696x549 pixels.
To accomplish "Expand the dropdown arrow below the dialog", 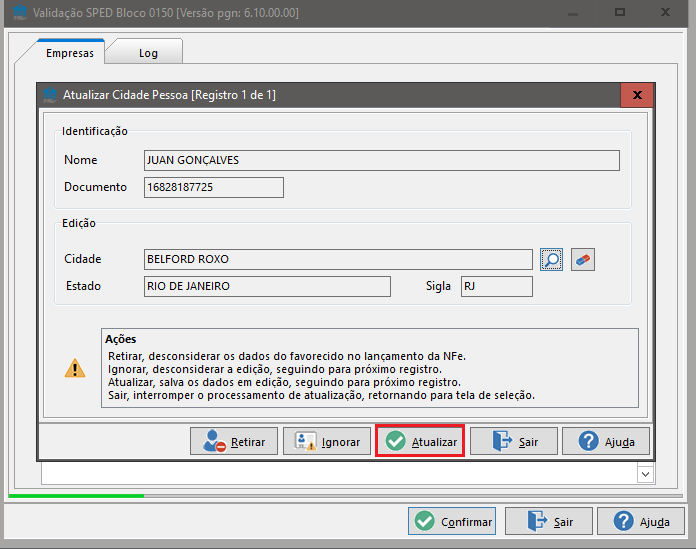I will 645,474.
